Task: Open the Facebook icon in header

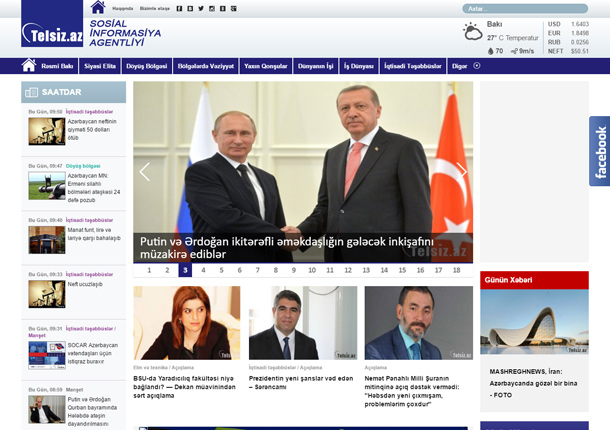Action: point(178,8)
